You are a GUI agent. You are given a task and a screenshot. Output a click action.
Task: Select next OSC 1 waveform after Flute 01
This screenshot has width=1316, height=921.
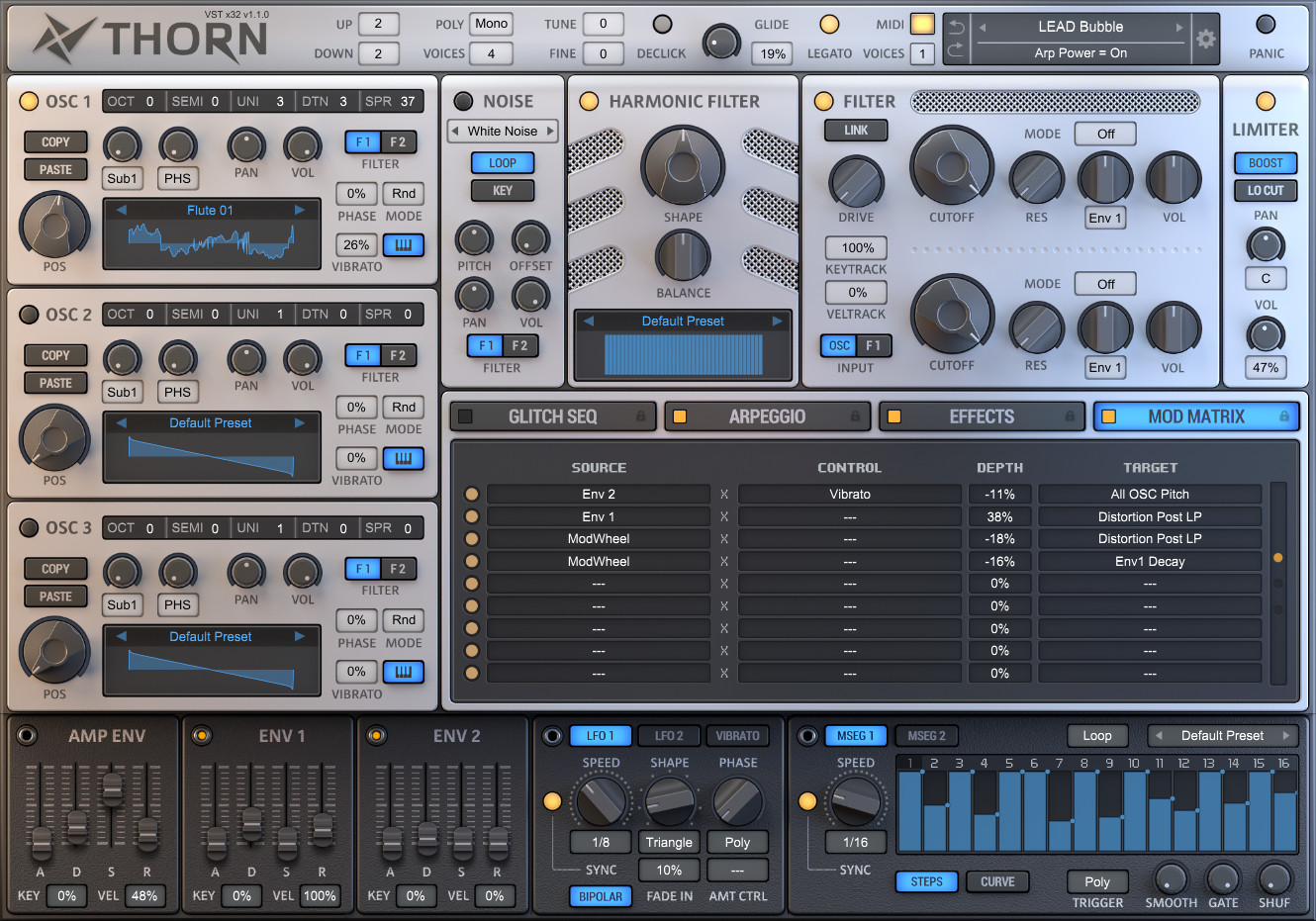coord(300,210)
